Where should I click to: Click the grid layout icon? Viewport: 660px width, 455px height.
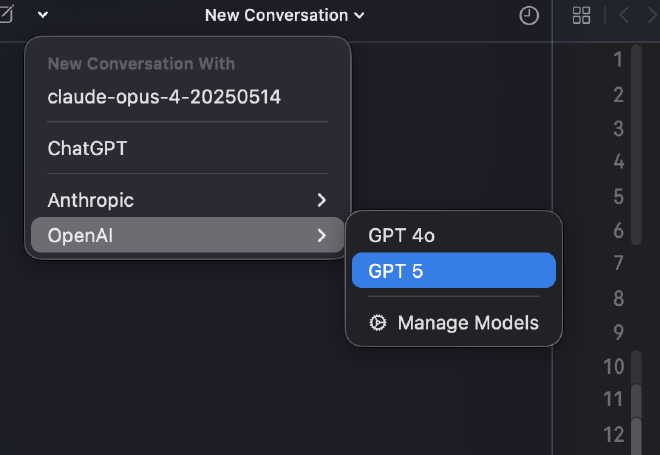(x=581, y=16)
